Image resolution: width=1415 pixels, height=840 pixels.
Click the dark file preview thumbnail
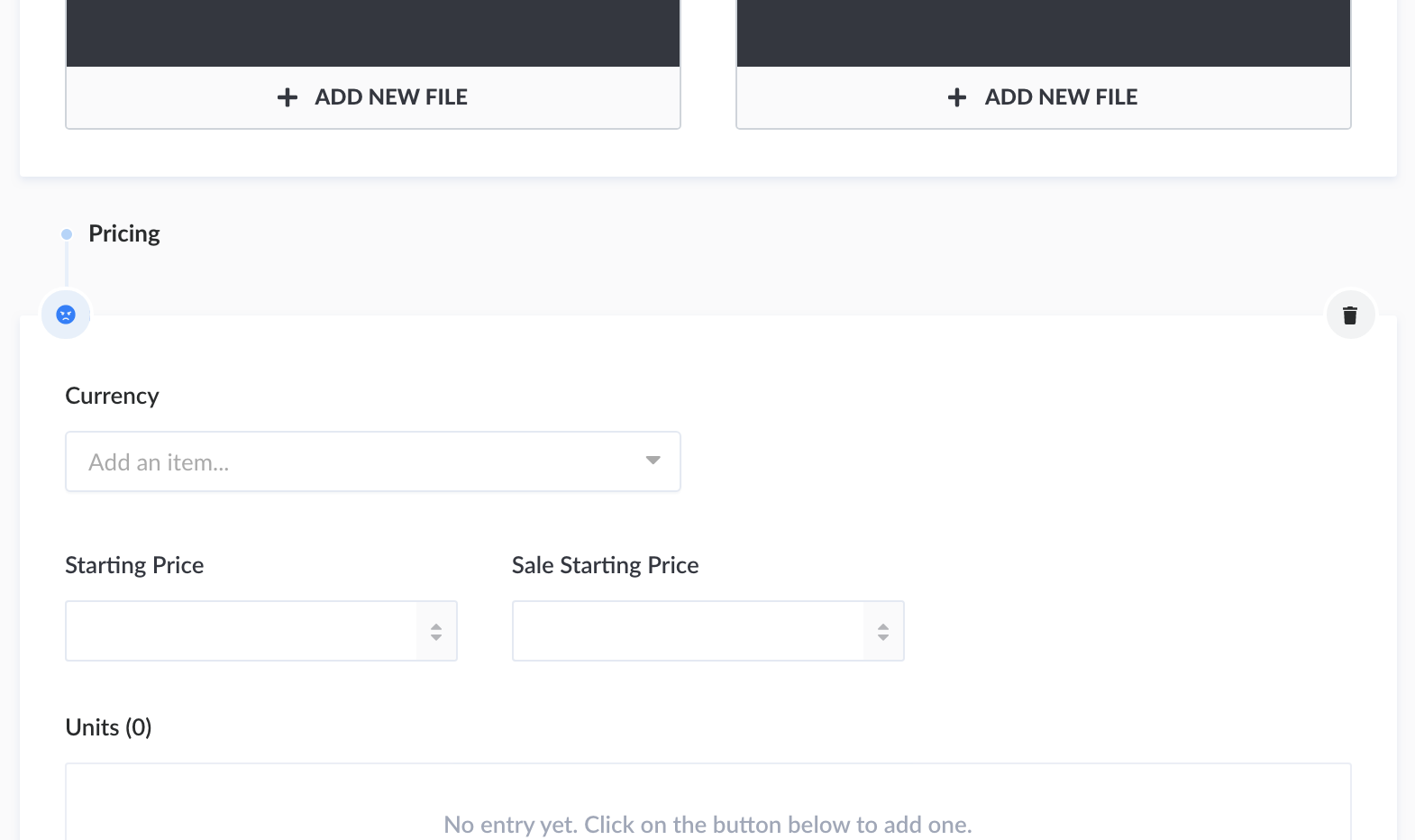(x=372, y=32)
